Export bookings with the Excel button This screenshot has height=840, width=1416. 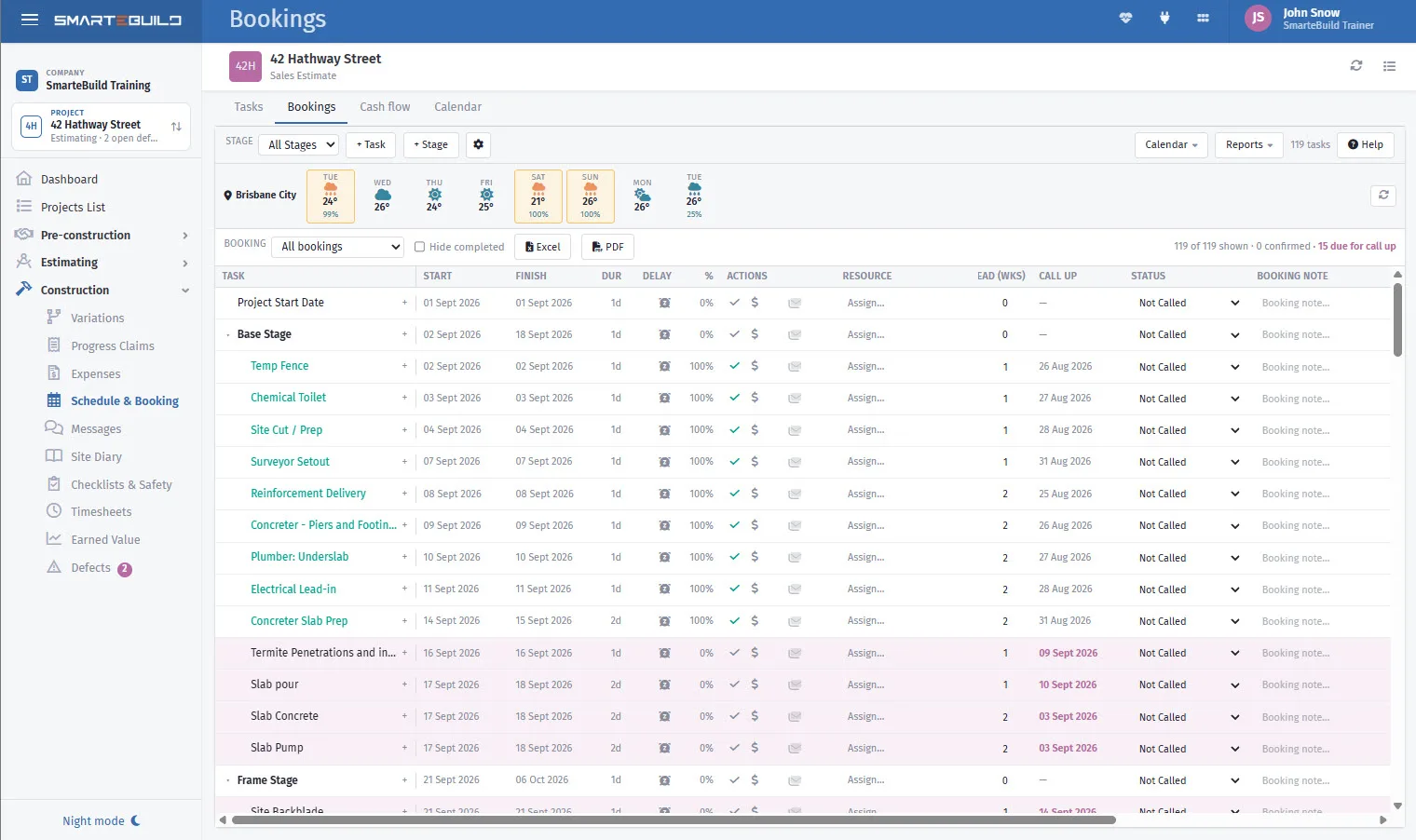pyautogui.click(x=542, y=247)
